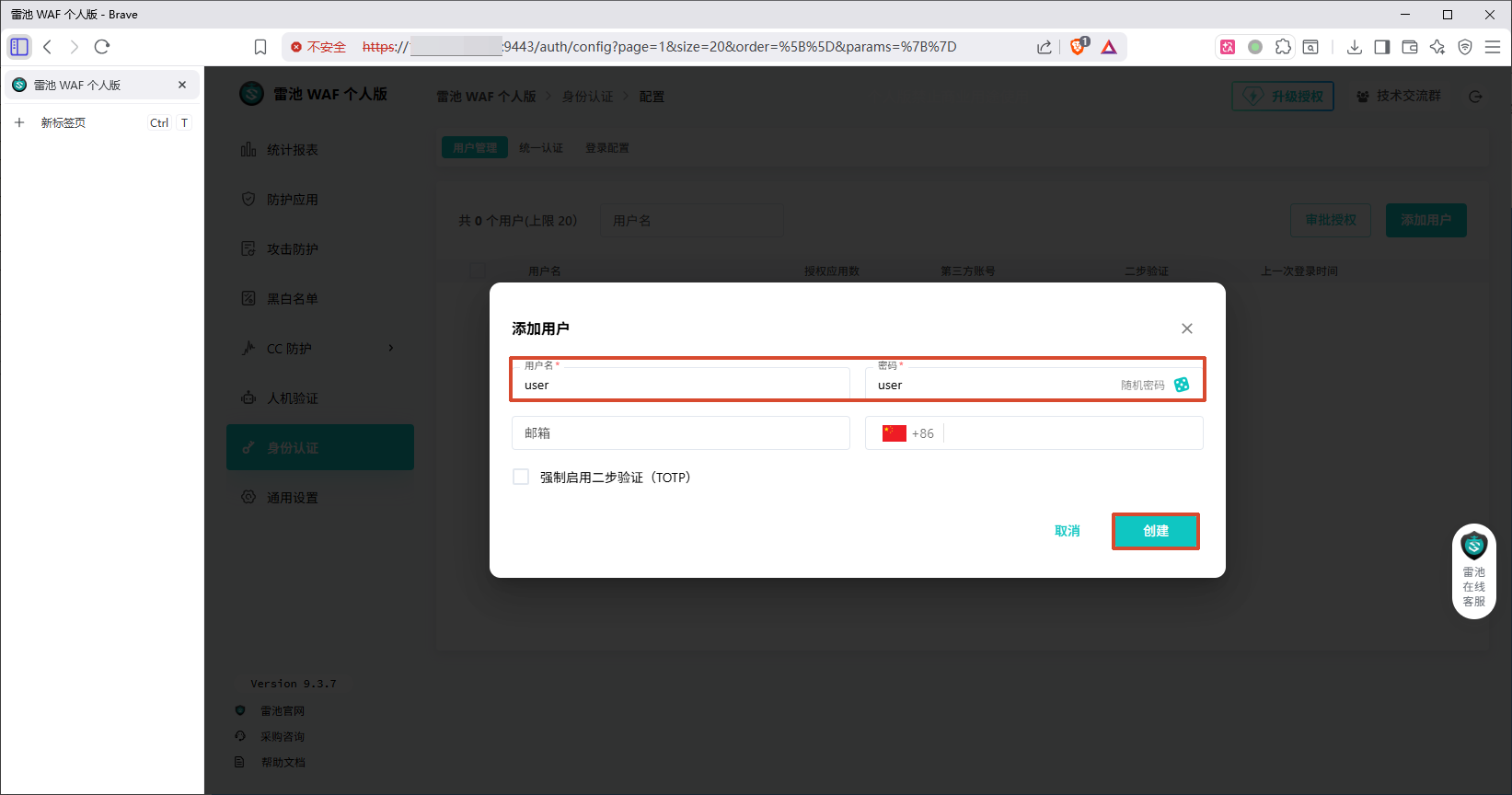Click the 创建 button
Viewport: 1512px width, 795px height.
(x=1156, y=531)
